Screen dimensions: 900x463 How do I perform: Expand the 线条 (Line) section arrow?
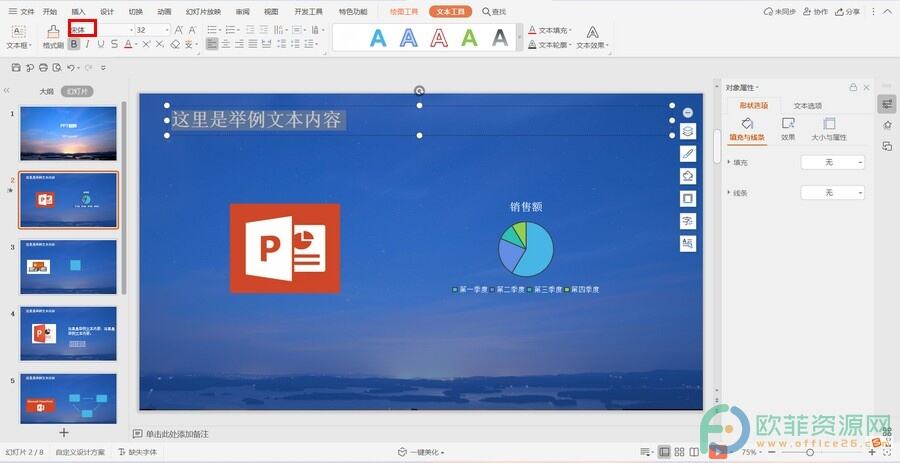point(729,193)
